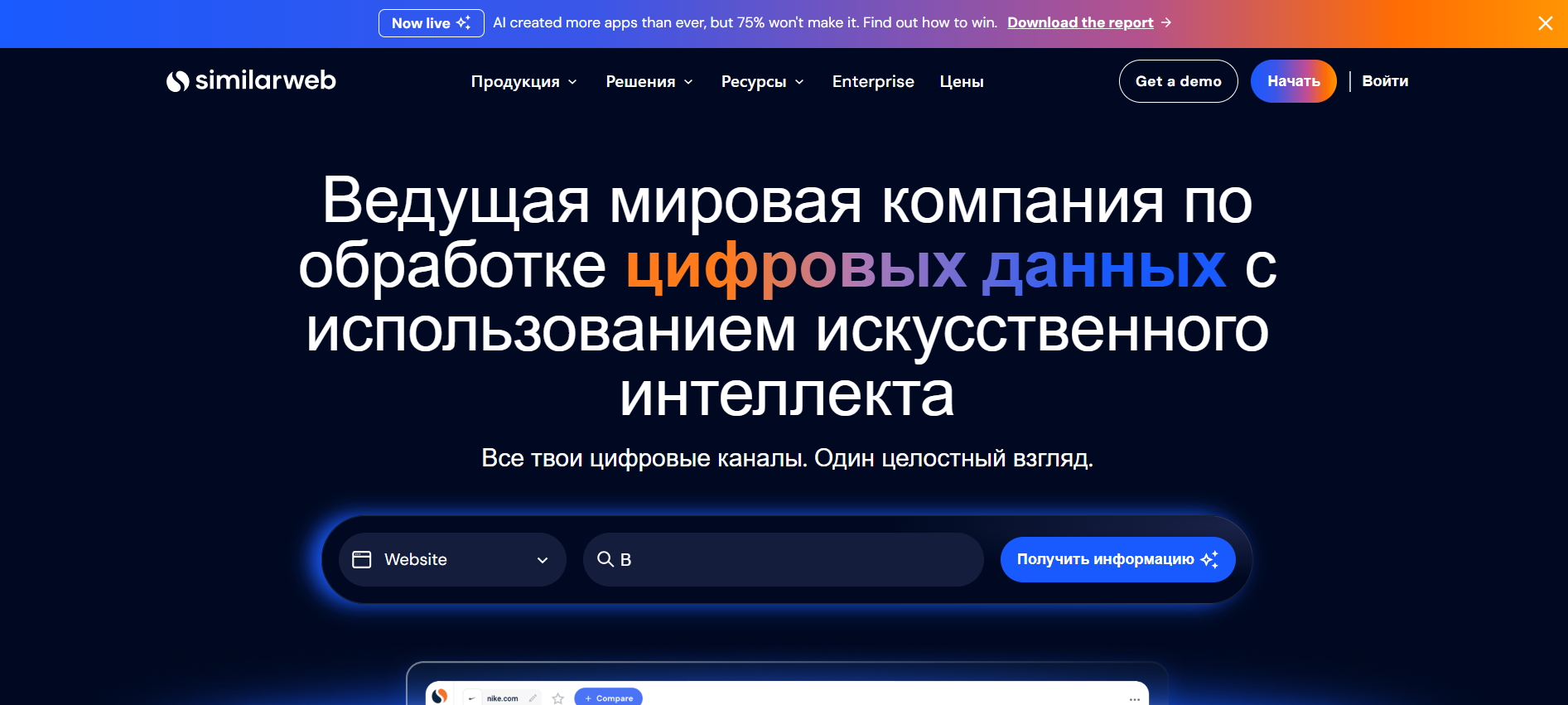Open the Enterprise page
The height and width of the screenshot is (705, 1568).
pos(873,81)
